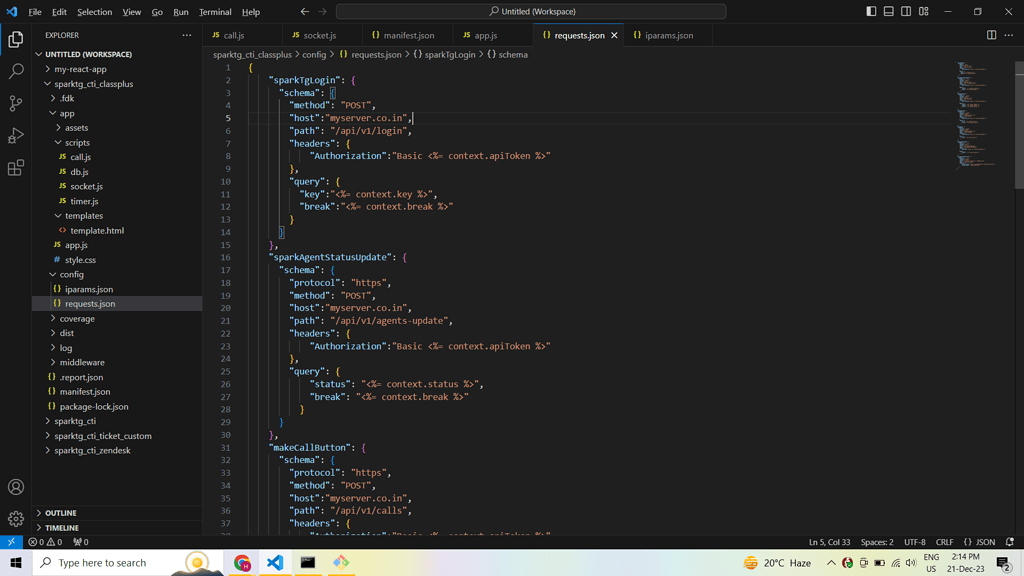Open the Extensions view

(x=16, y=168)
